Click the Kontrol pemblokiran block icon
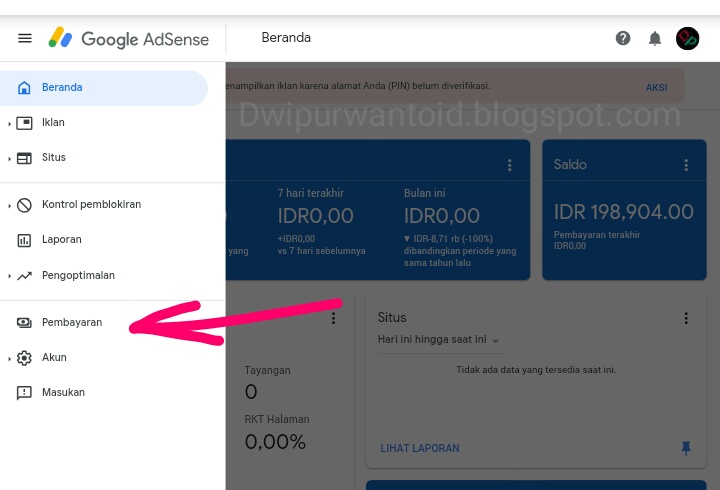 pyautogui.click(x=24, y=205)
